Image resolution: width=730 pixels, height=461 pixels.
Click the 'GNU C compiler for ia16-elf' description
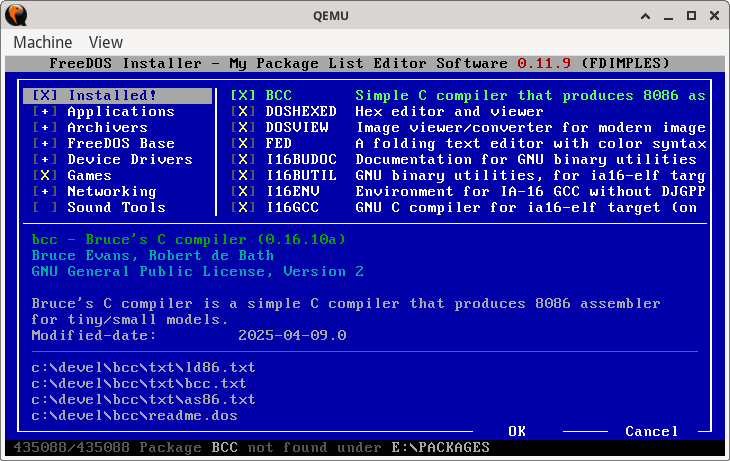(x=526, y=207)
